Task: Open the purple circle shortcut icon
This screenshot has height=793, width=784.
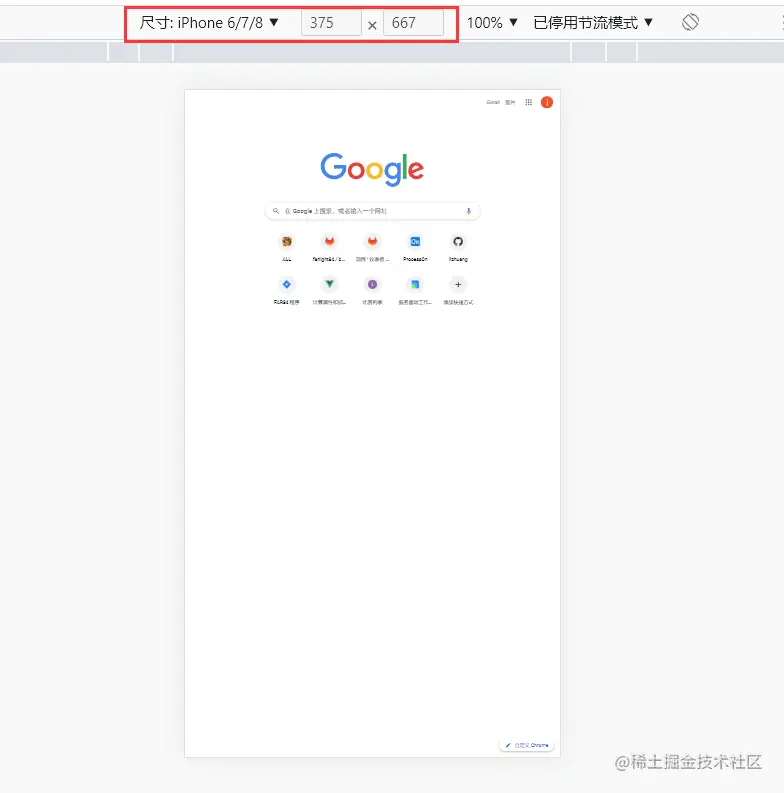Action: [372, 284]
